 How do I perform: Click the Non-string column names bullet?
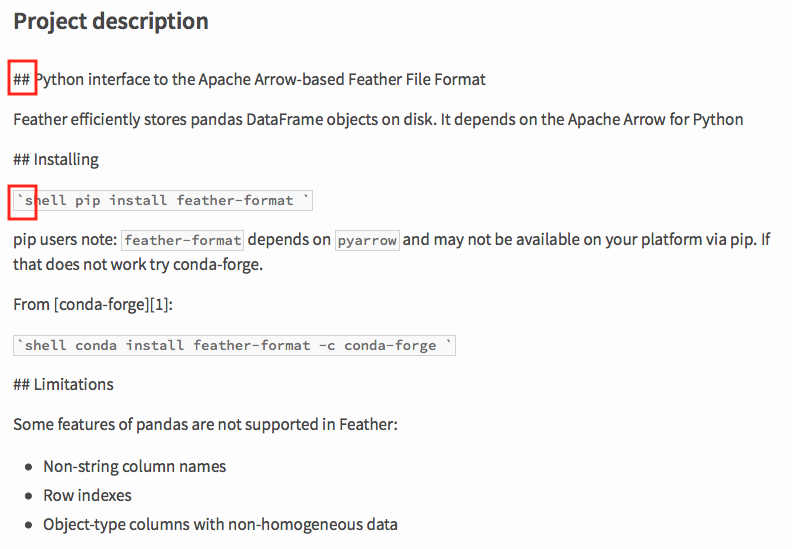[x=134, y=466]
